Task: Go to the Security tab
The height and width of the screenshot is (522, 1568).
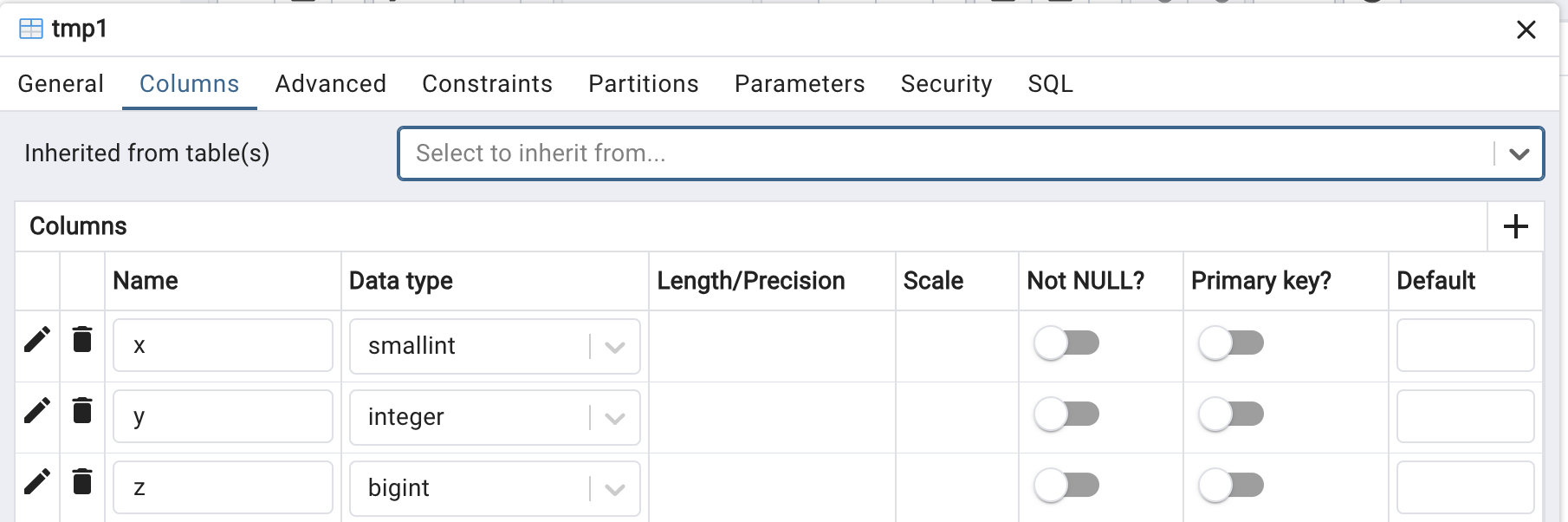Action: pos(946,83)
